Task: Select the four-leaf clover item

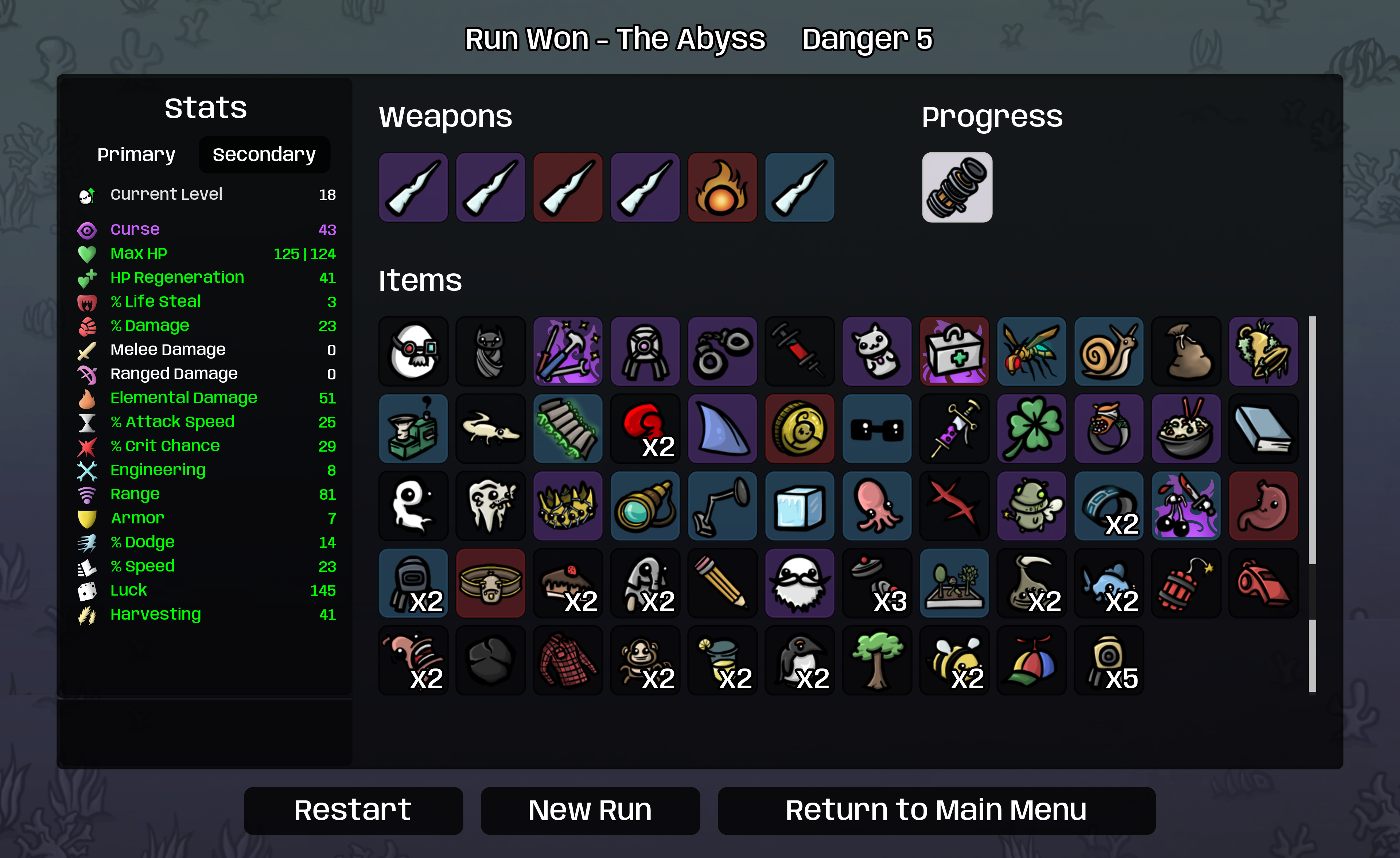Action: coord(1031,428)
